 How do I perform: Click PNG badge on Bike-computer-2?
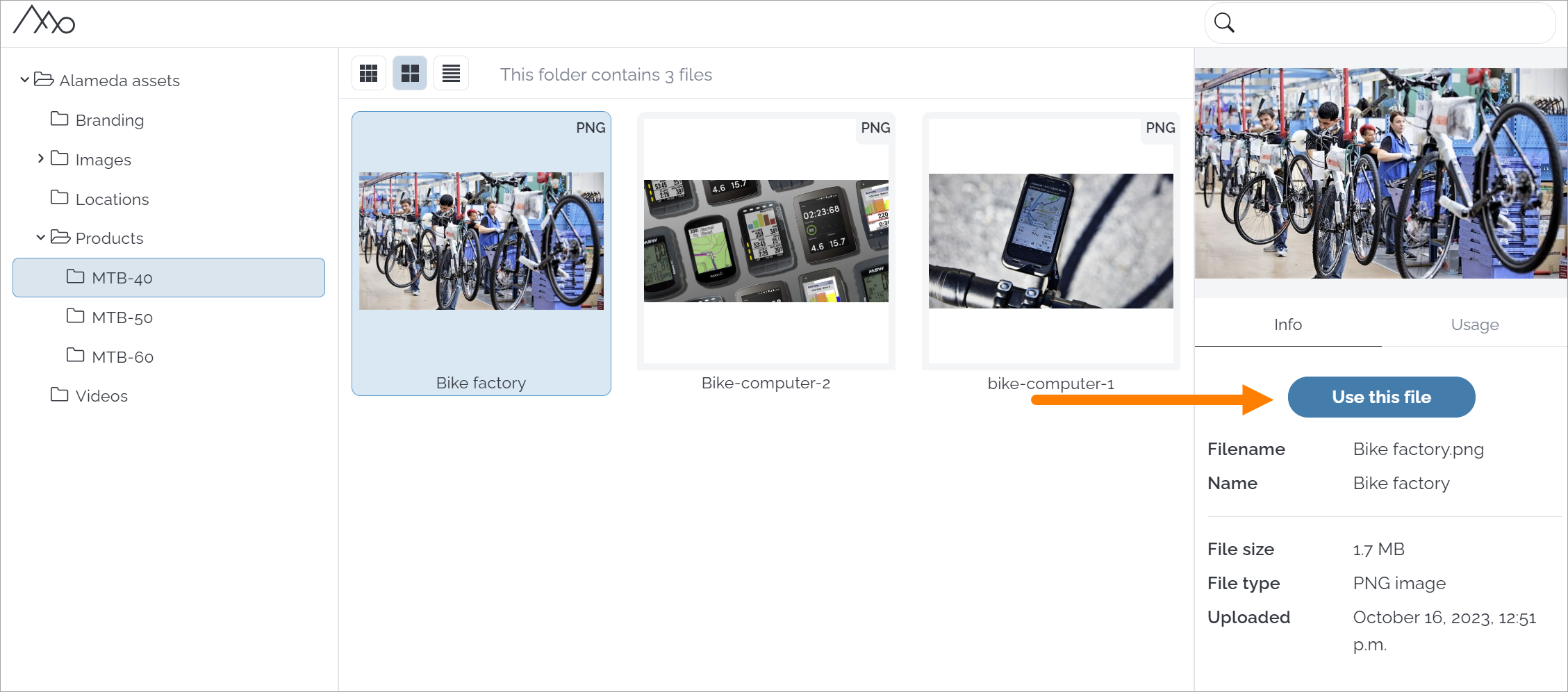pyautogui.click(x=875, y=128)
